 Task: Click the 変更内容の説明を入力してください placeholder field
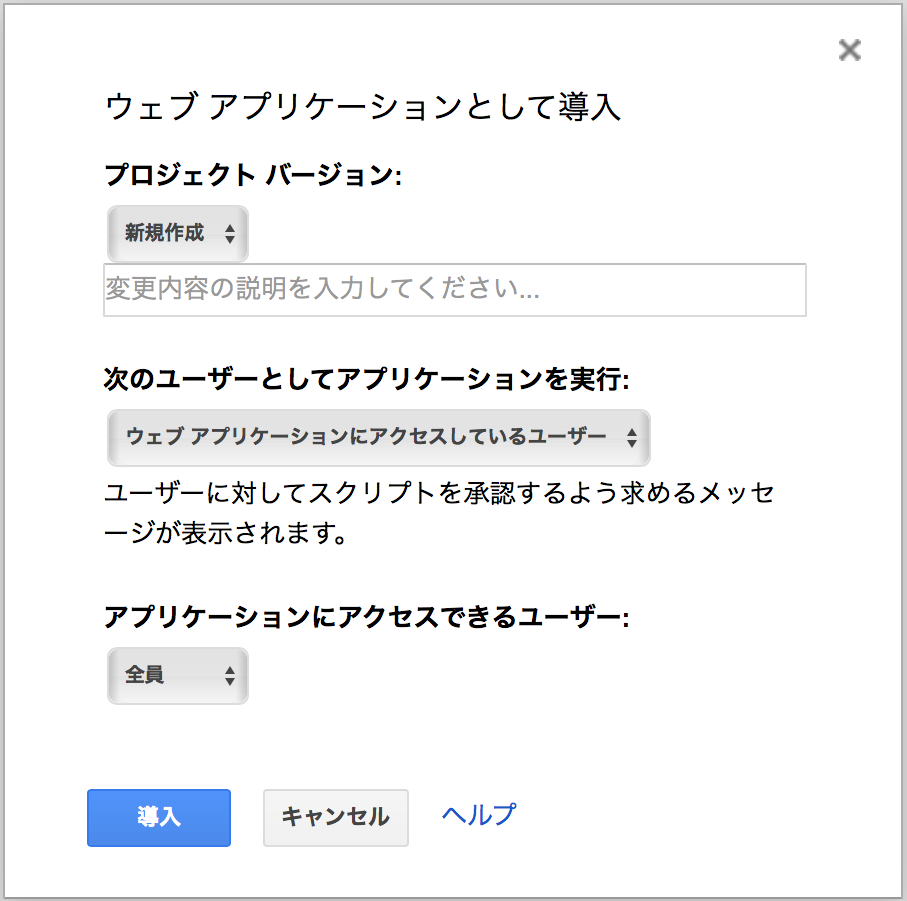tap(454, 290)
